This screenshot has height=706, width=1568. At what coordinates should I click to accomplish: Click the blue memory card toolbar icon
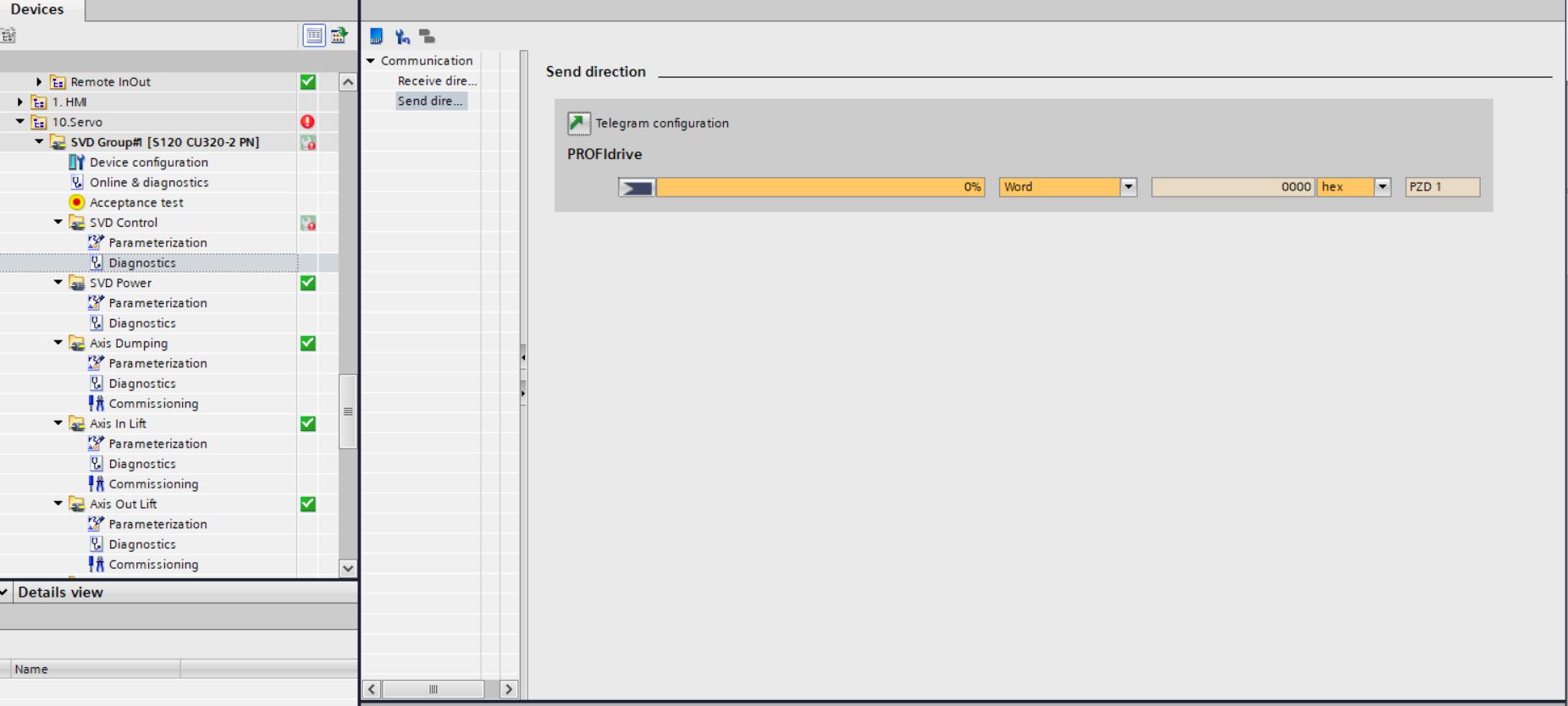click(x=377, y=36)
